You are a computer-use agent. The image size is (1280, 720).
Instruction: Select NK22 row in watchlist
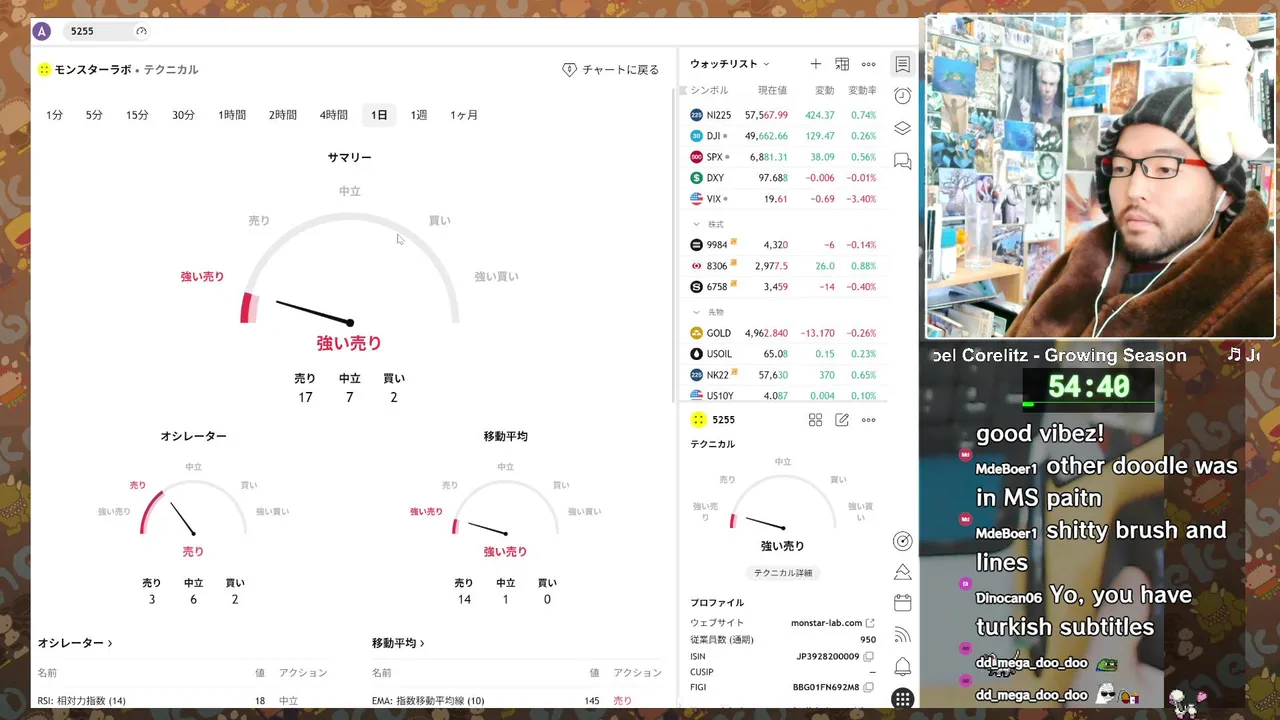[784, 375]
